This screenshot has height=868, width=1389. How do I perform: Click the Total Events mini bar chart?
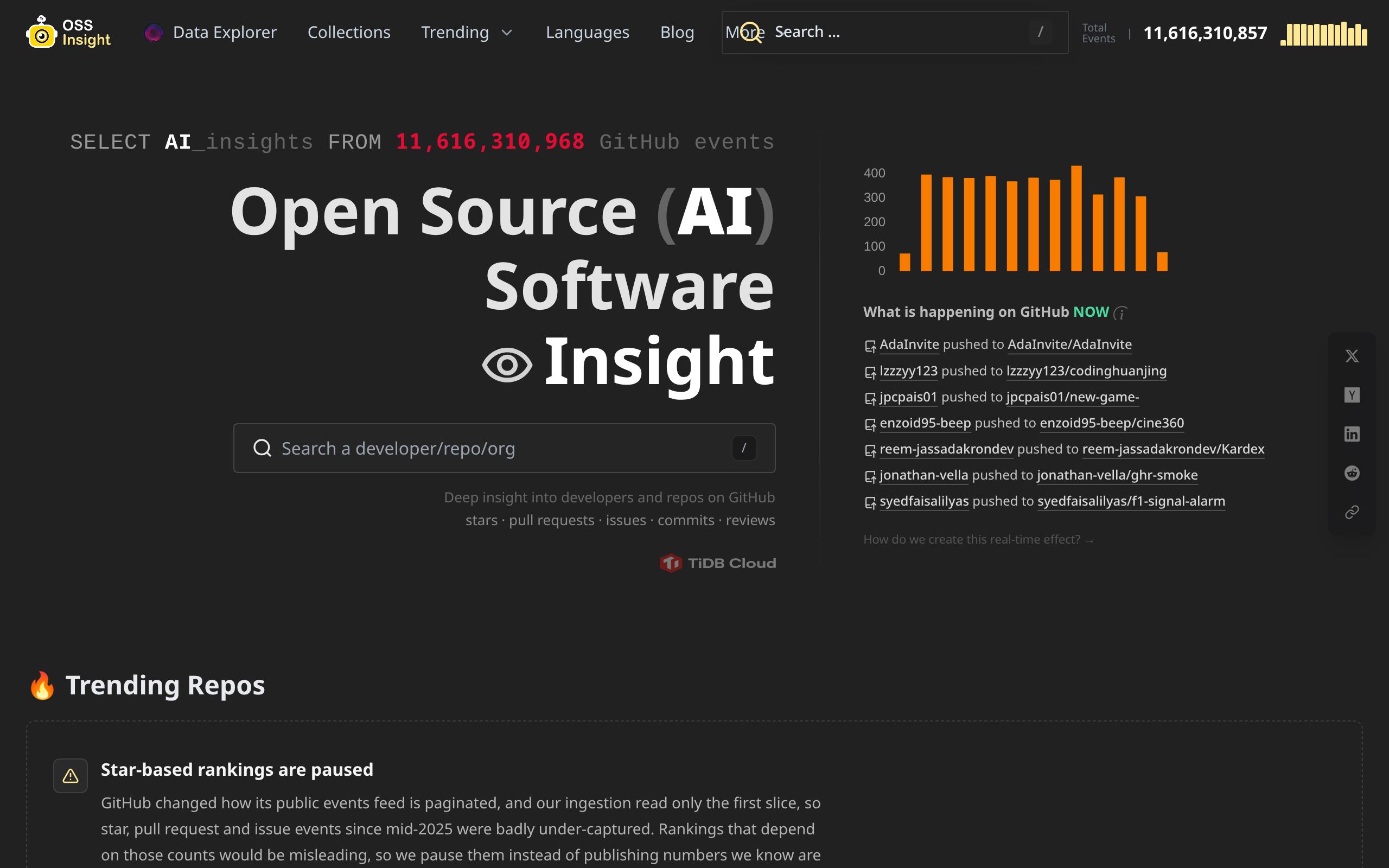(x=1323, y=34)
